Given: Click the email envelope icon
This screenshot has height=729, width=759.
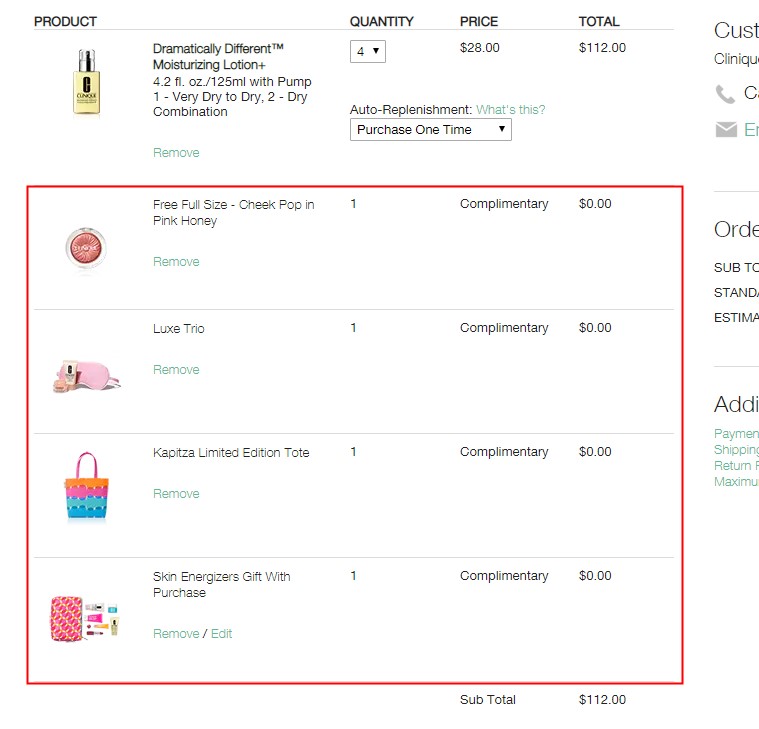Looking at the screenshot, I should [726, 130].
